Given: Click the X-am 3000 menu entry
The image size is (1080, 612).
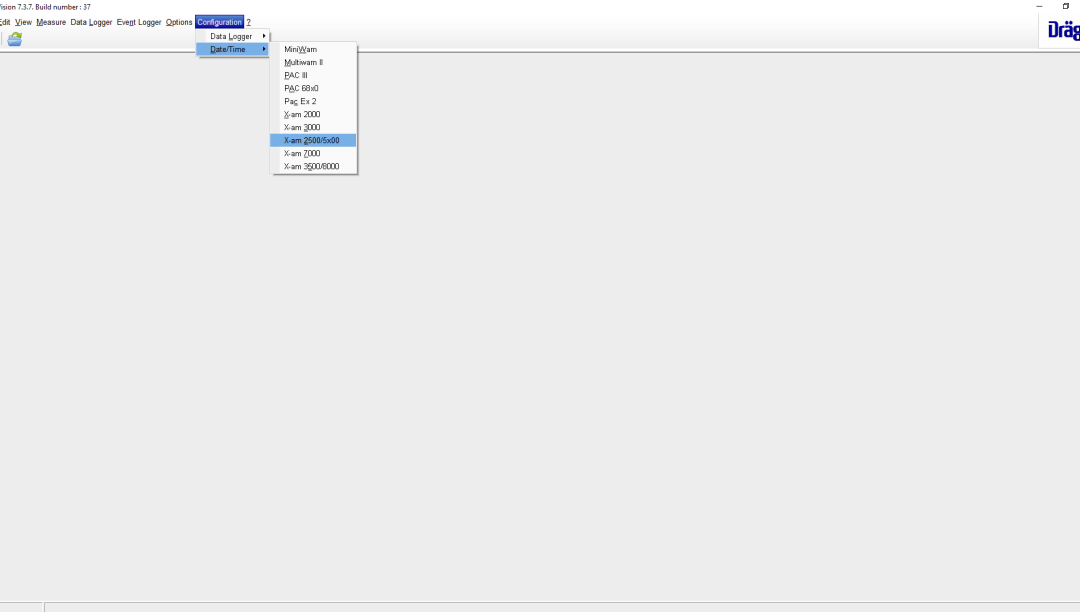Looking at the screenshot, I should pyautogui.click(x=302, y=127).
